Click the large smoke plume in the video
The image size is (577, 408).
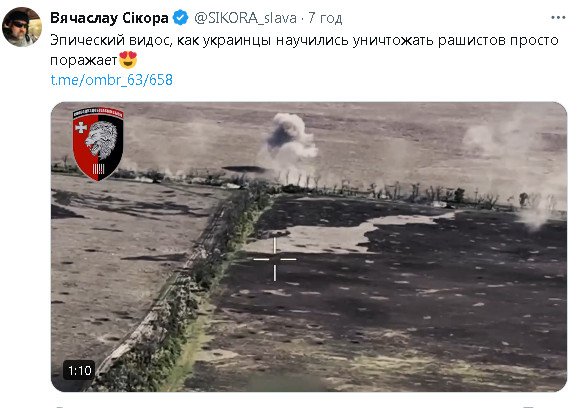pyautogui.click(x=290, y=138)
